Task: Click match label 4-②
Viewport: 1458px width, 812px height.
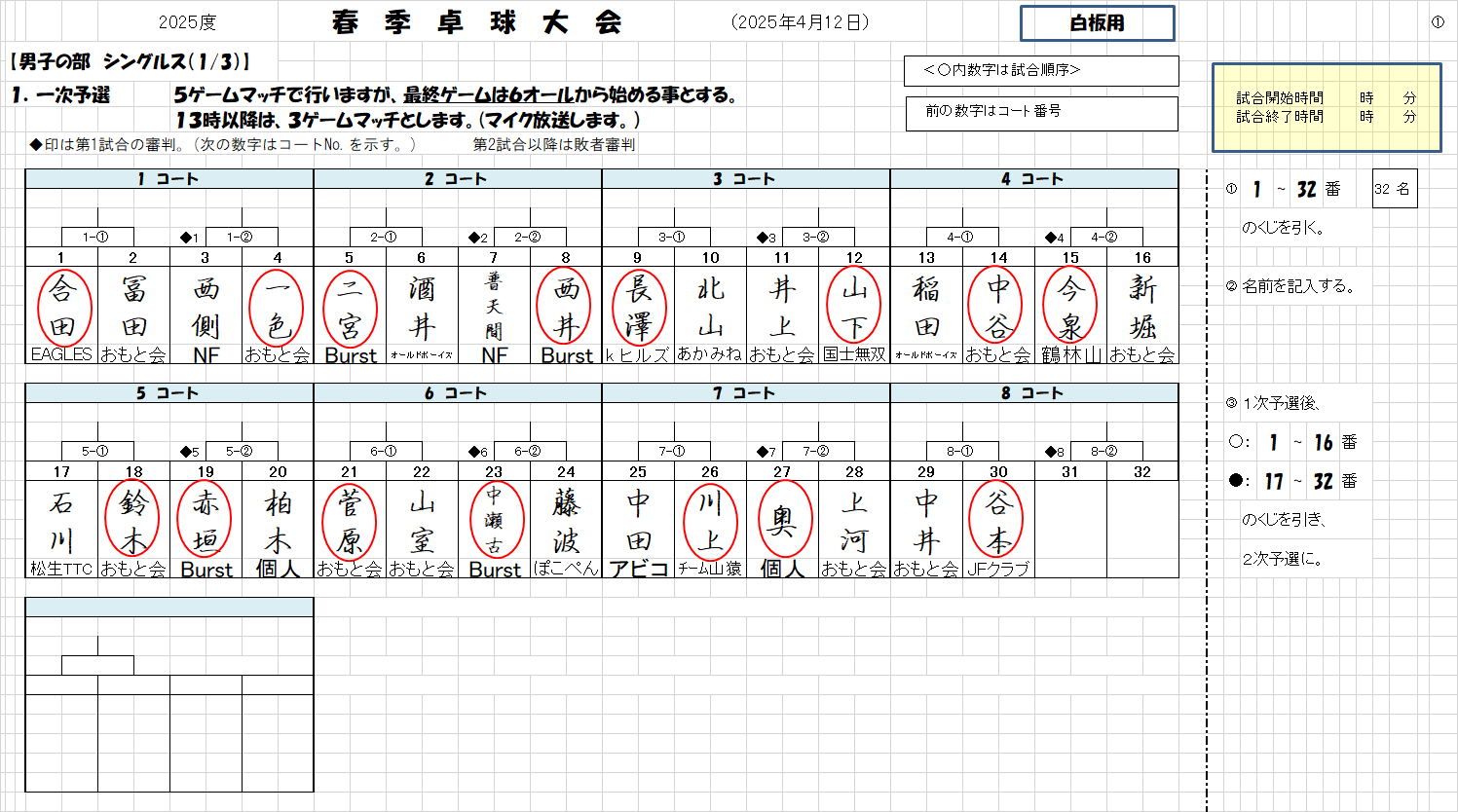Action: coord(1106,237)
